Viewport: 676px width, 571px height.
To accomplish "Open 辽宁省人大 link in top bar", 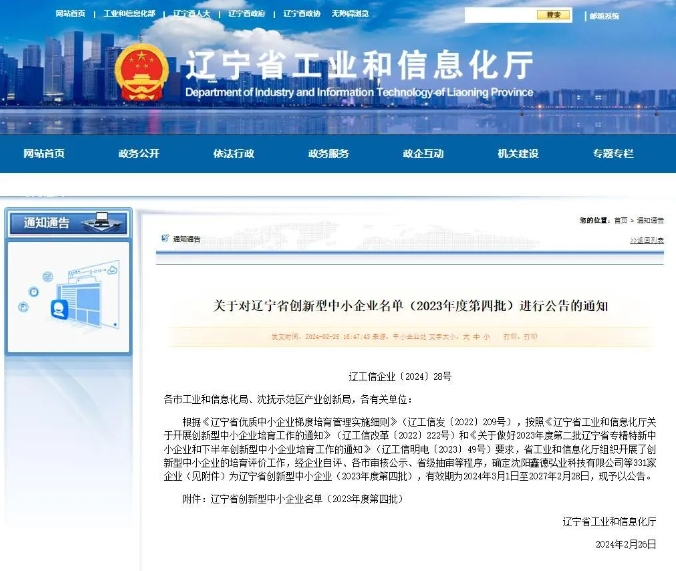I will (192, 16).
